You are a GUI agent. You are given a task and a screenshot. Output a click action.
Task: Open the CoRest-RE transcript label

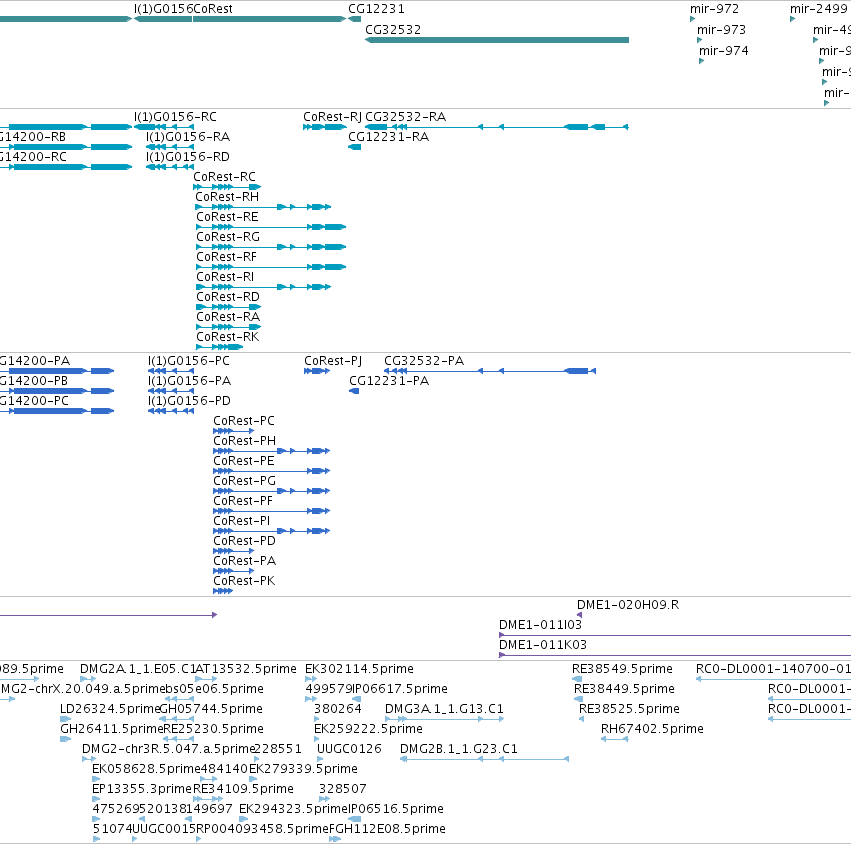(x=227, y=217)
